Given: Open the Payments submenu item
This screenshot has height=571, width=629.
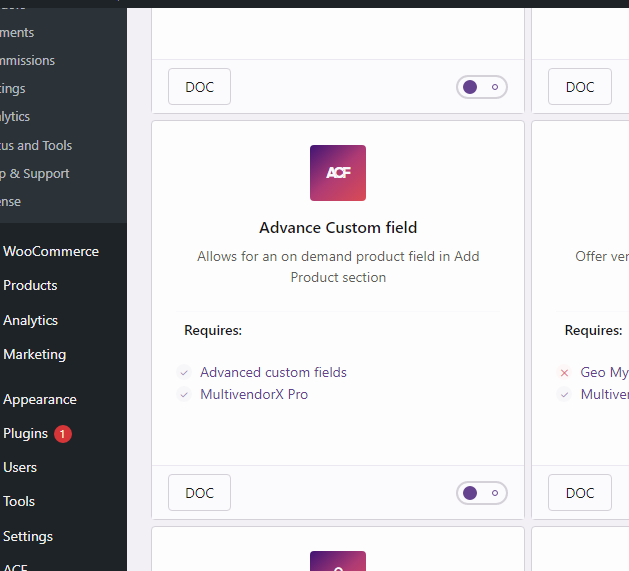Looking at the screenshot, I should click(x=17, y=33).
